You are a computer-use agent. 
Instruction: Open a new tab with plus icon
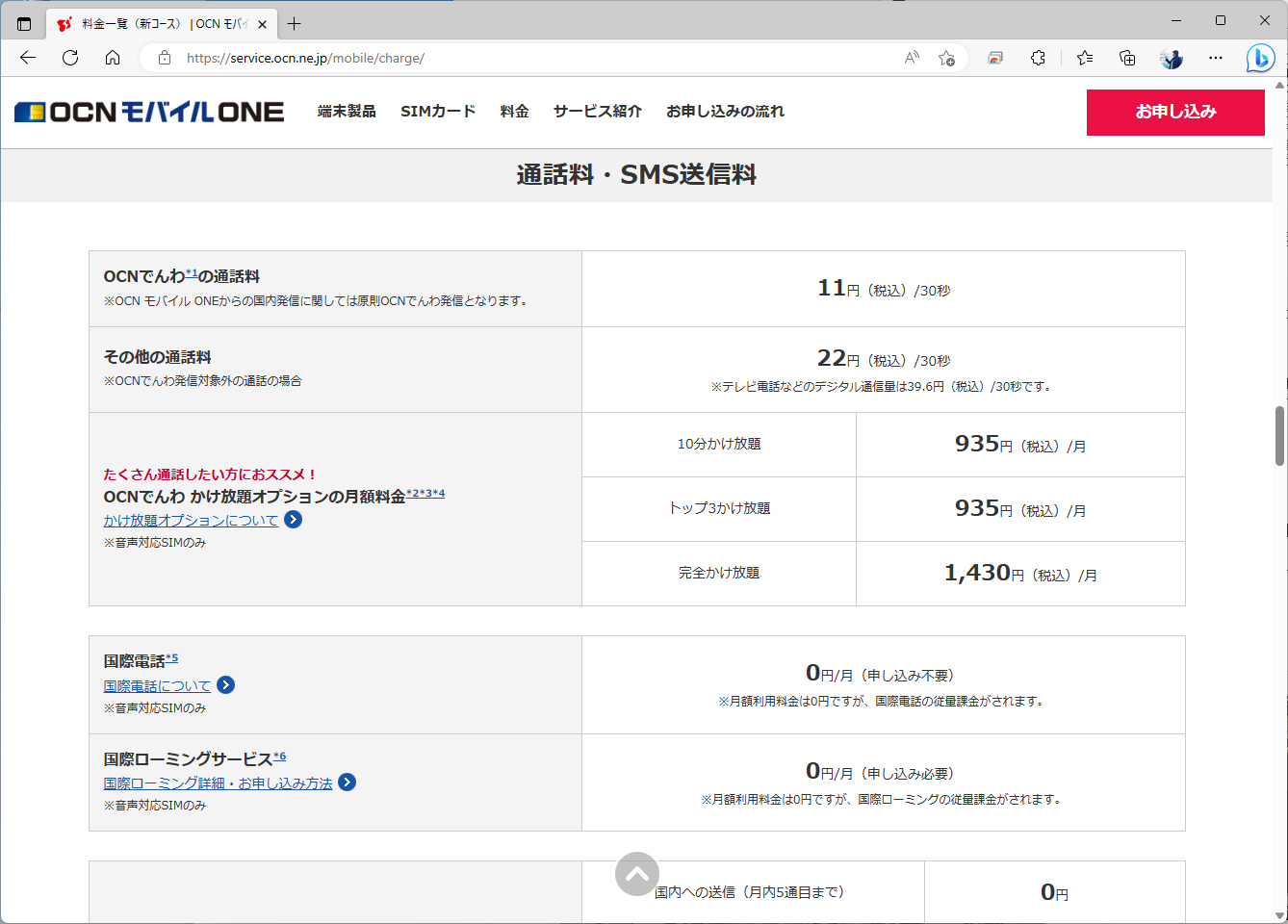tap(295, 24)
